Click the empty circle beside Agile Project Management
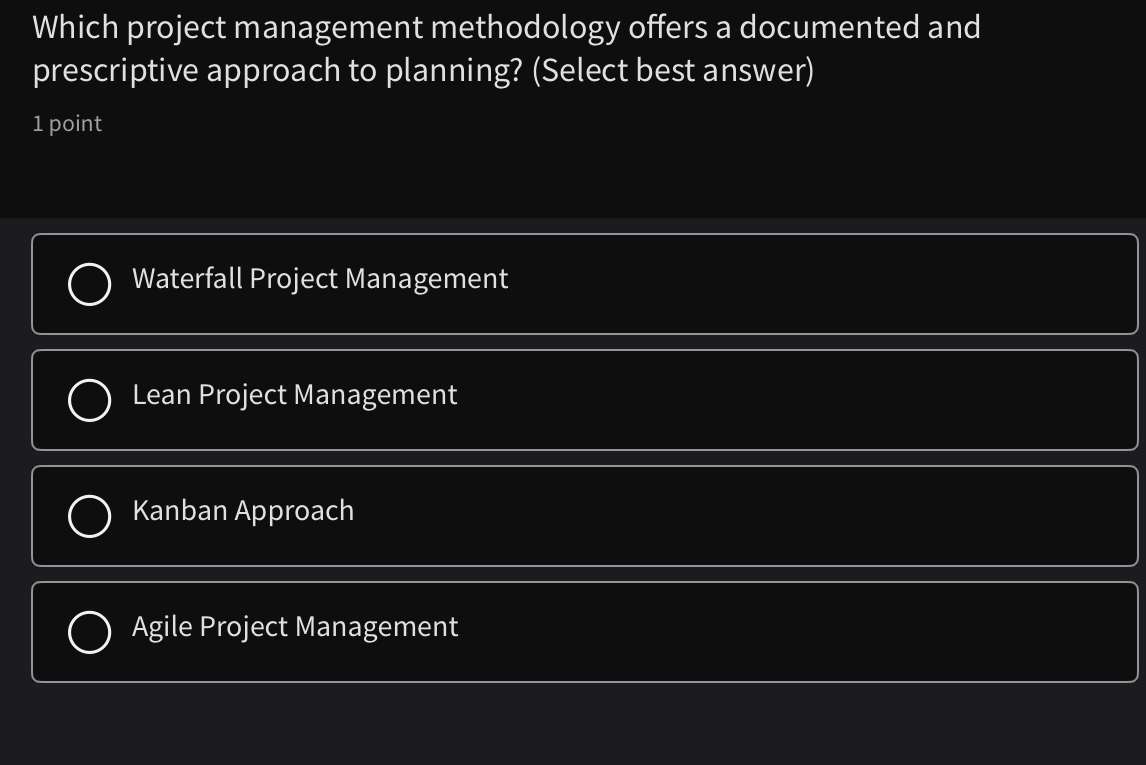Image resolution: width=1146 pixels, height=765 pixels. [x=91, y=631]
